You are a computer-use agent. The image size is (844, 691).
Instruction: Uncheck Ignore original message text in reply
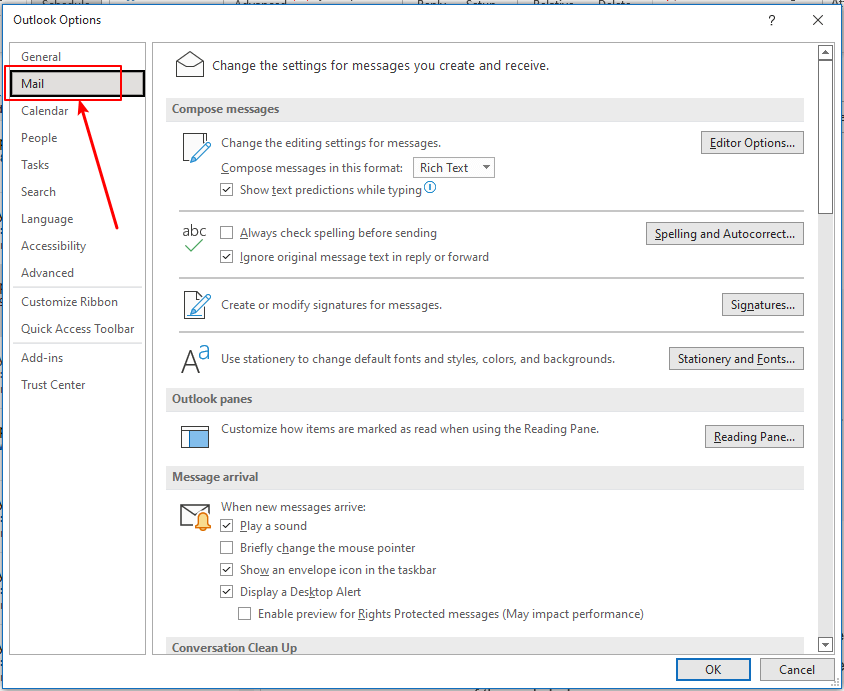(x=227, y=257)
